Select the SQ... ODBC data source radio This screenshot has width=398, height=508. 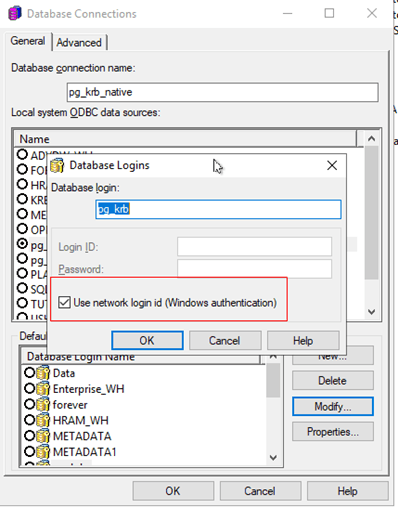[22, 288]
